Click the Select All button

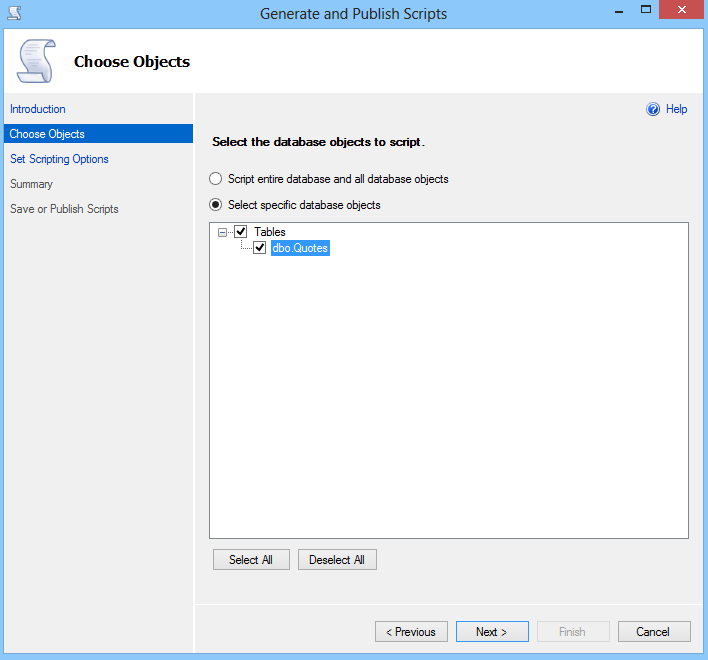coord(251,560)
